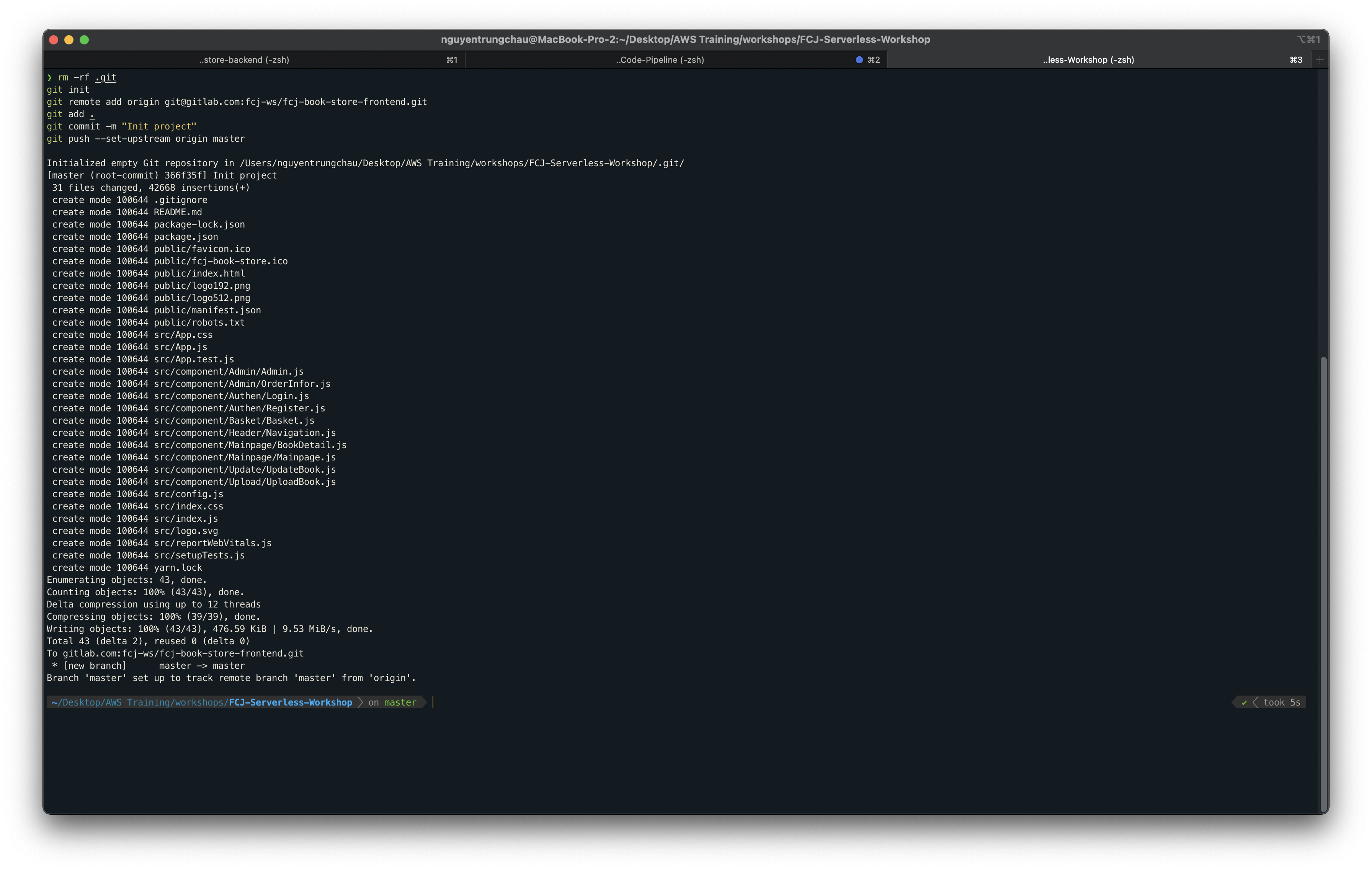Click the 'public/logo512.png' line
This screenshot has height=871, width=1372.
151,298
